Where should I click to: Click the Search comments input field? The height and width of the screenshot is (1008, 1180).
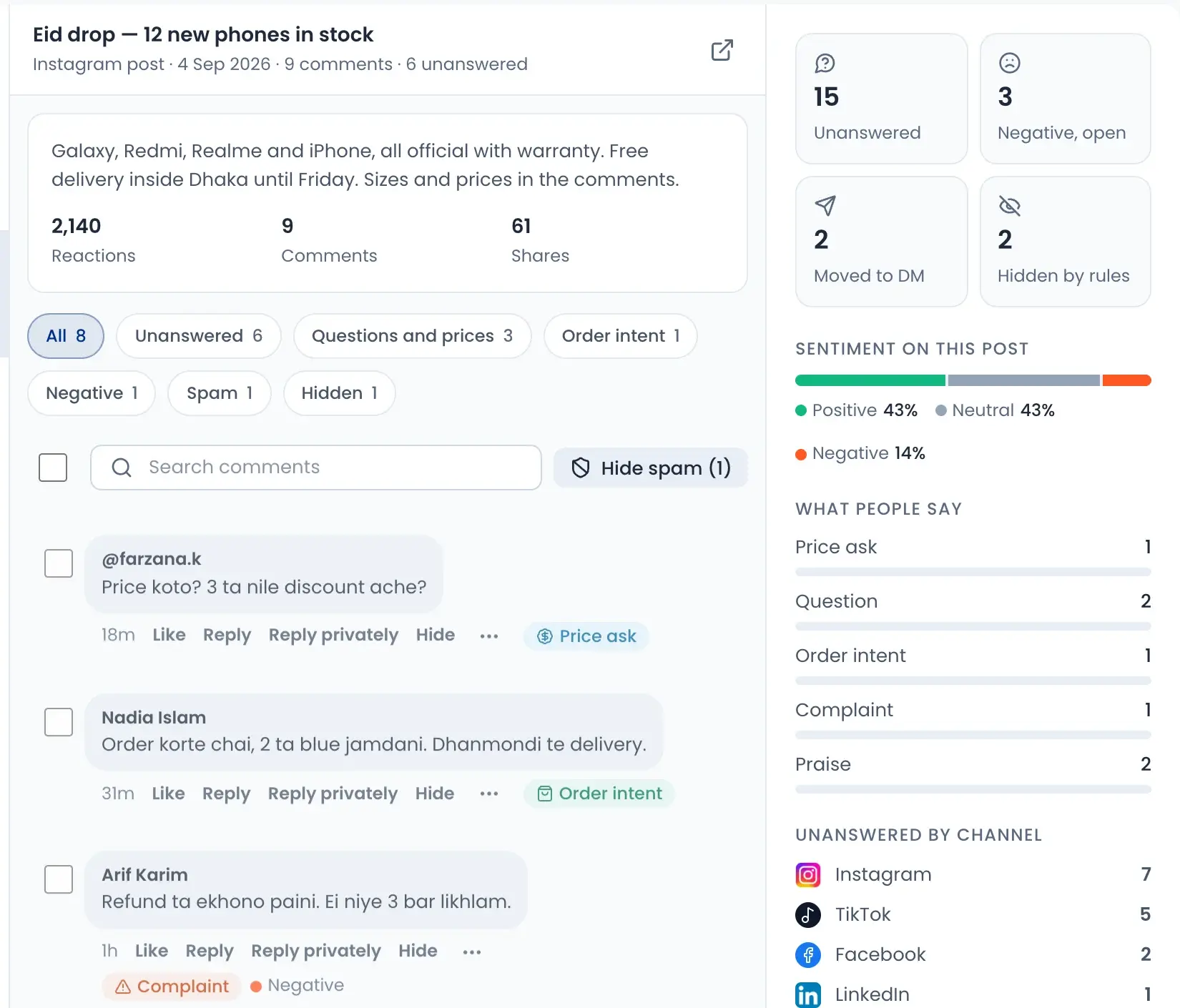point(316,468)
